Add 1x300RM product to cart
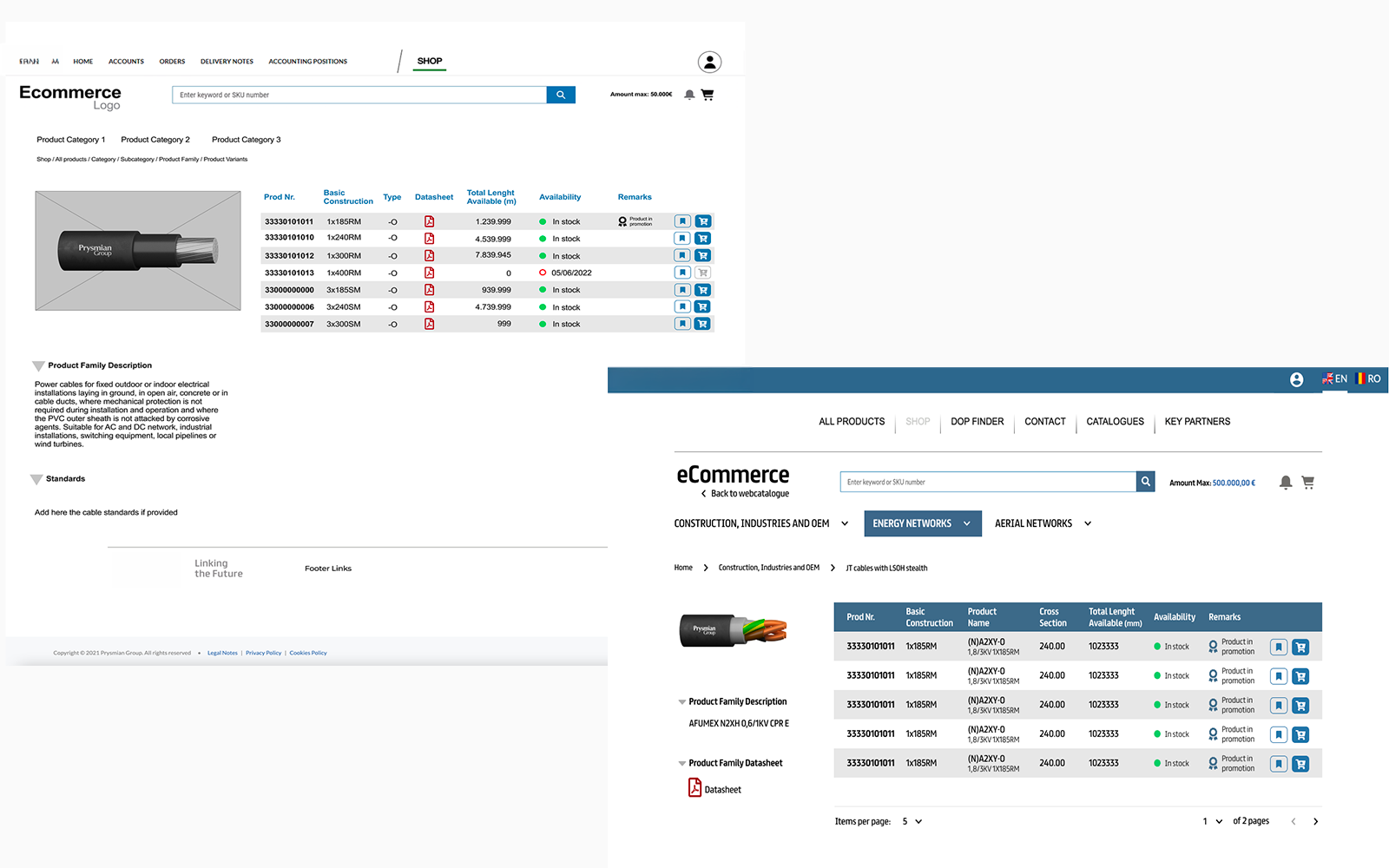This screenshot has width=1389, height=868. tap(703, 255)
